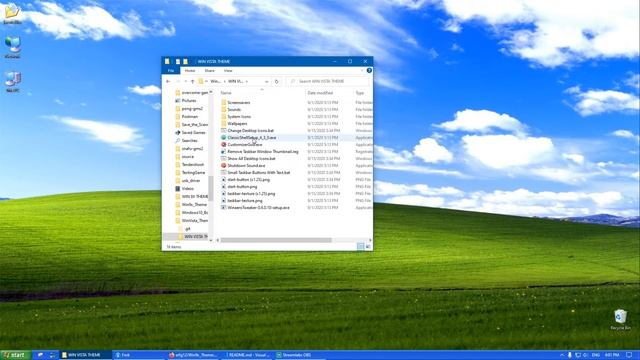Open the Network desktop icon
Screen dimensions: 640x360
12,47
